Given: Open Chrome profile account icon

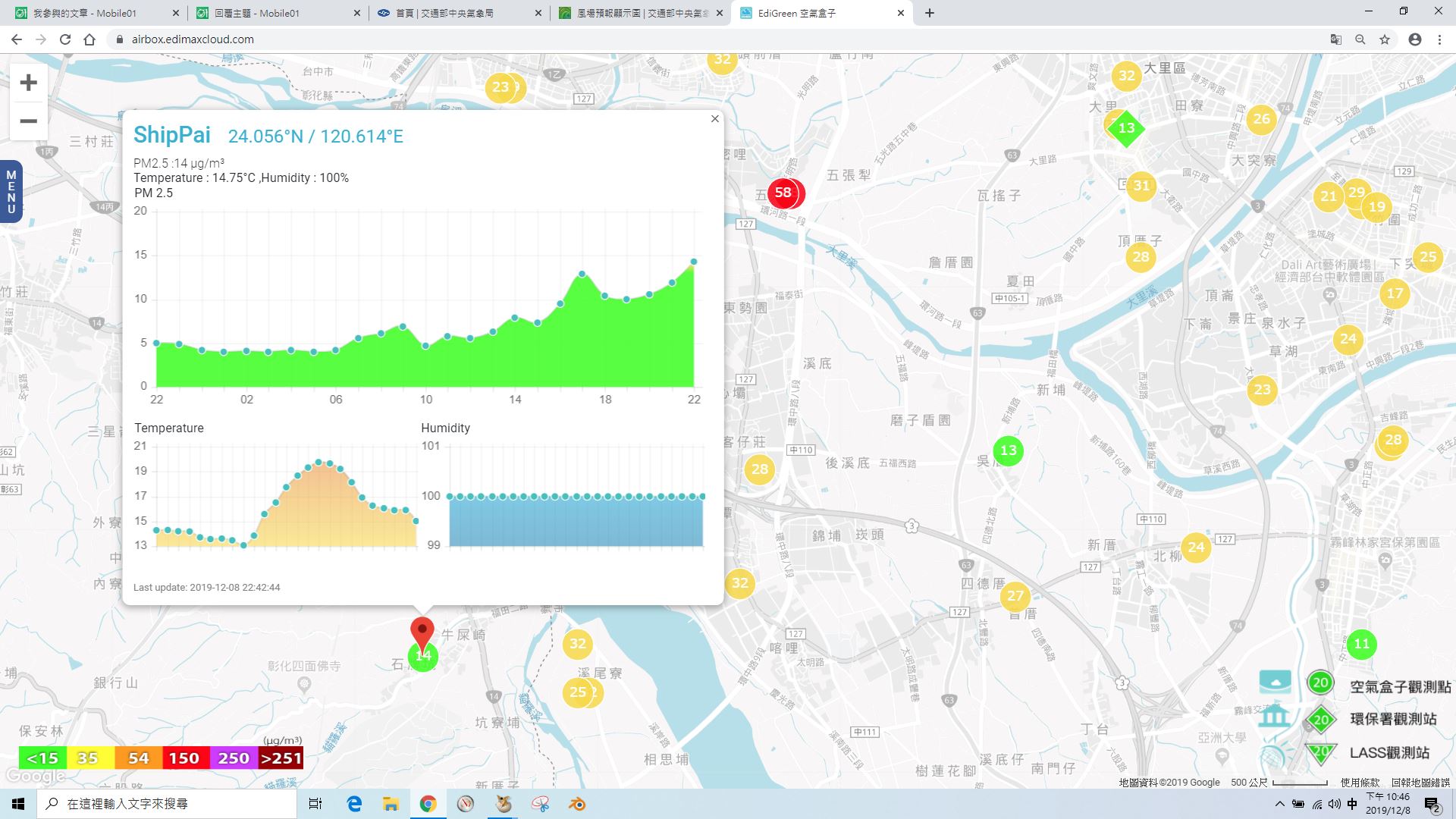Looking at the screenshot, I should 1415,39.
